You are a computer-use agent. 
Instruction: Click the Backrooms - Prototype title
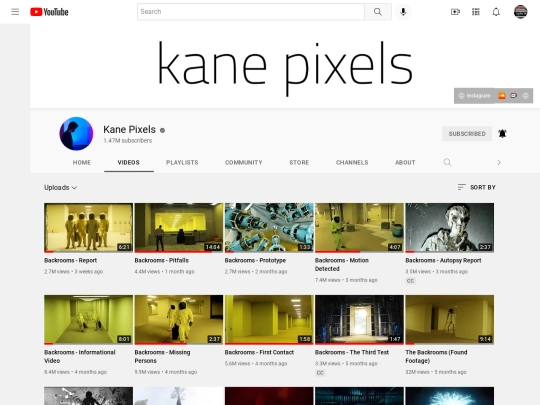(x=255, y=260)
